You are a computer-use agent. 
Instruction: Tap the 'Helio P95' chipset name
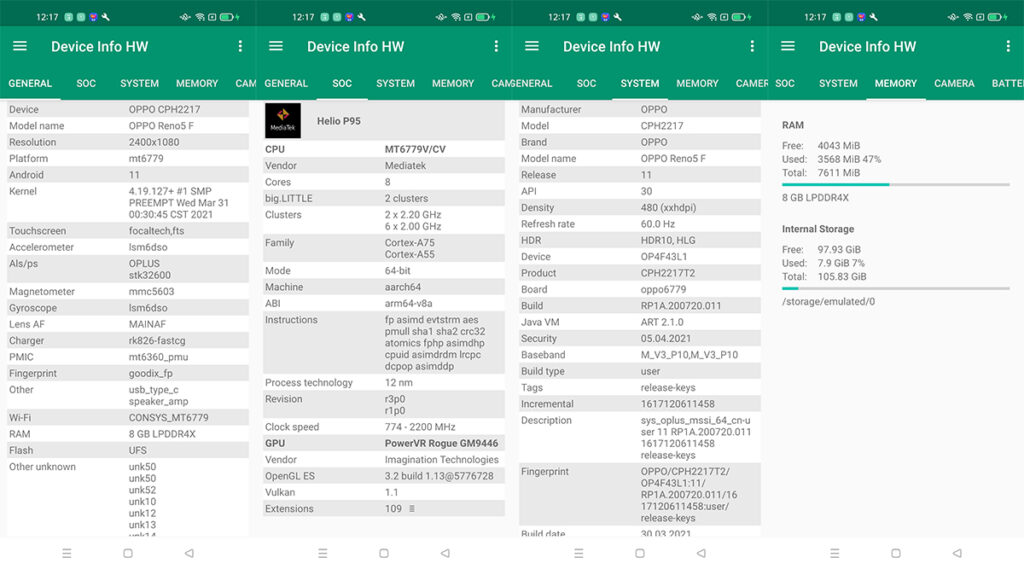click(338, 121)
